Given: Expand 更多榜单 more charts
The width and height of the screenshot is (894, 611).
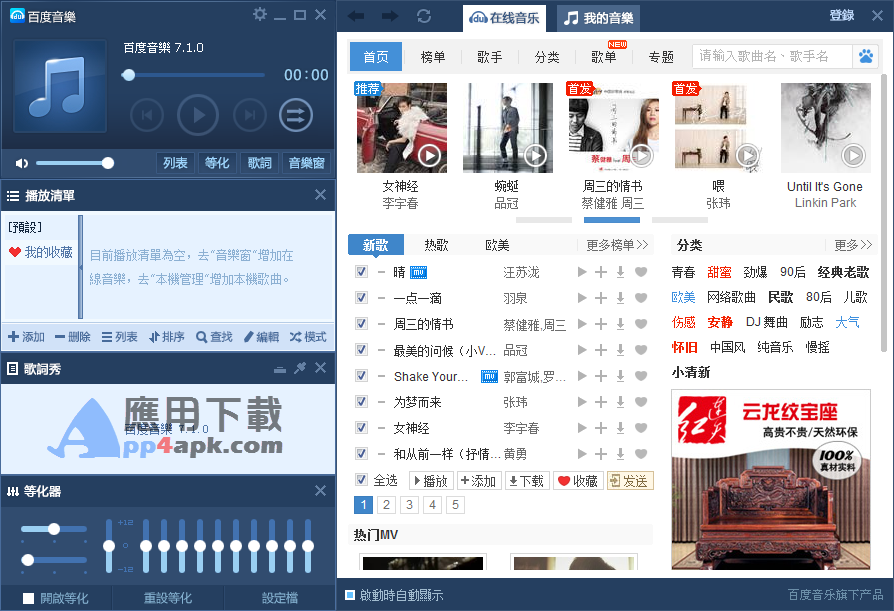Looking at the screenshot, I should point(617,245).
